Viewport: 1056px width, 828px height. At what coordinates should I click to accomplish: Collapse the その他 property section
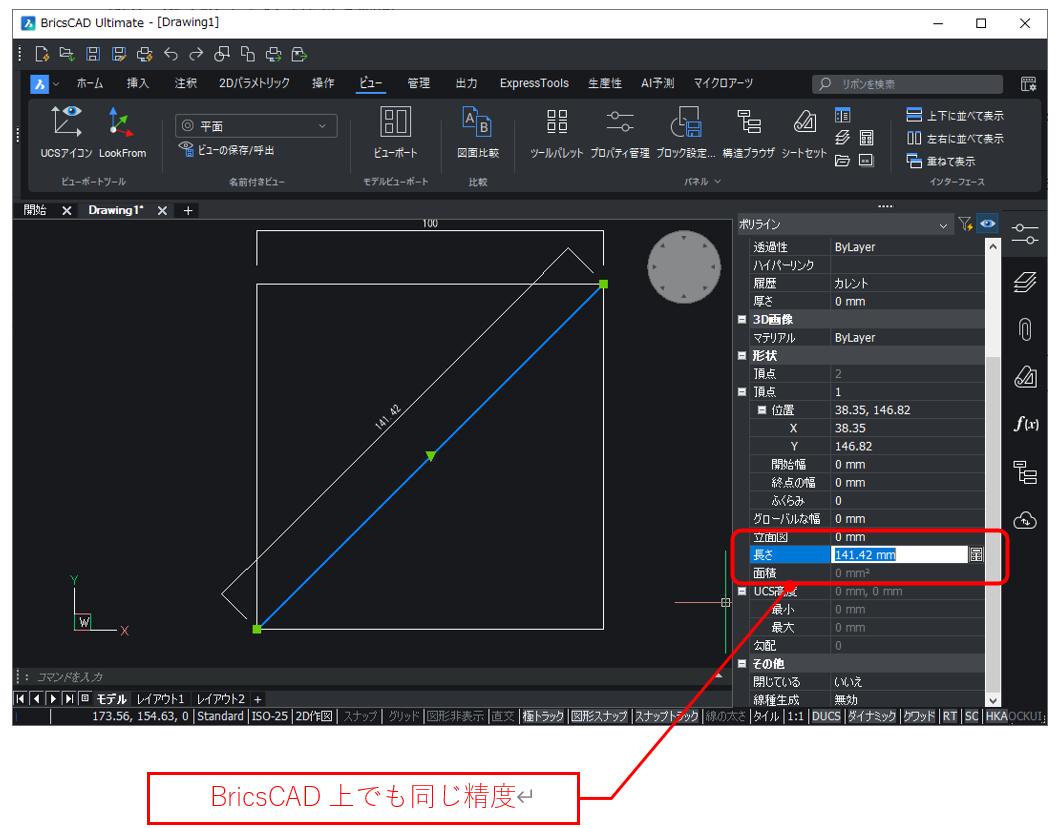[741, 664]
